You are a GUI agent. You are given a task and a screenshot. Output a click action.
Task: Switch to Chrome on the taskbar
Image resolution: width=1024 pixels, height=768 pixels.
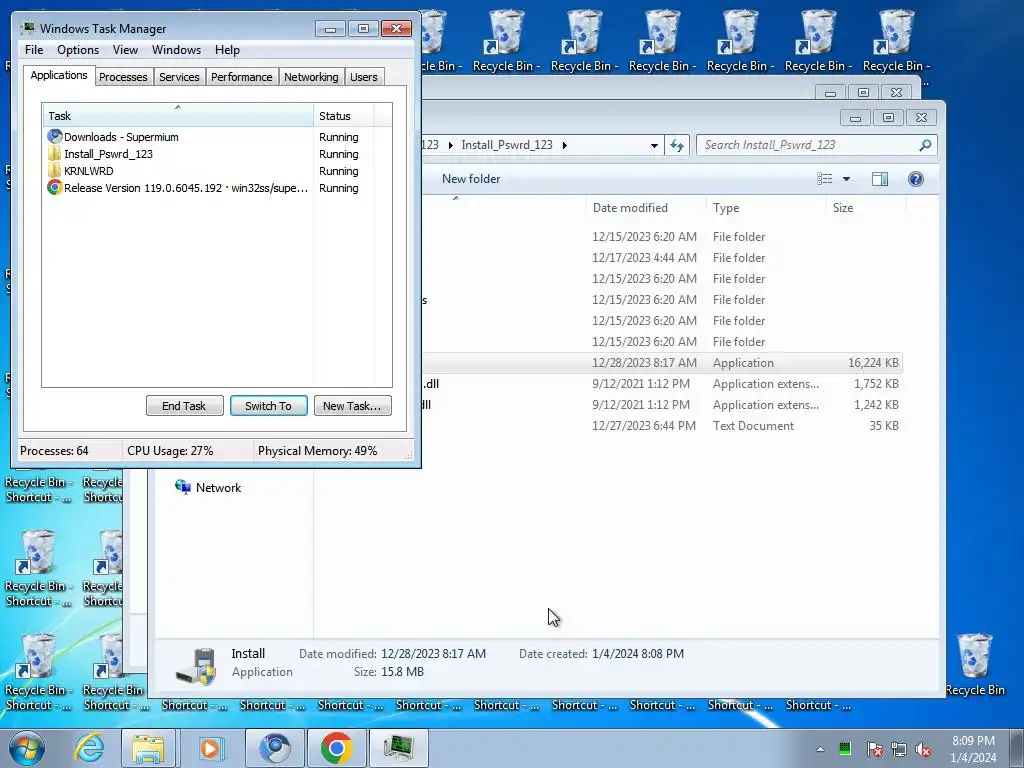pos(336,748)
